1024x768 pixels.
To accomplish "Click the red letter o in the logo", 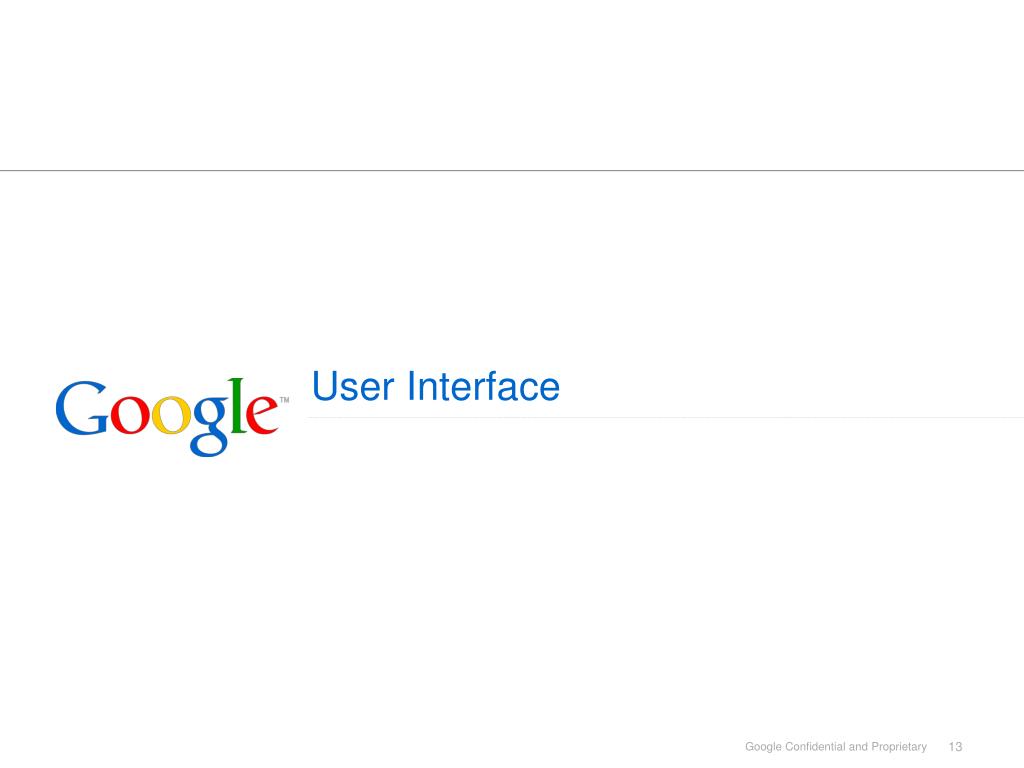I will 129,415.
